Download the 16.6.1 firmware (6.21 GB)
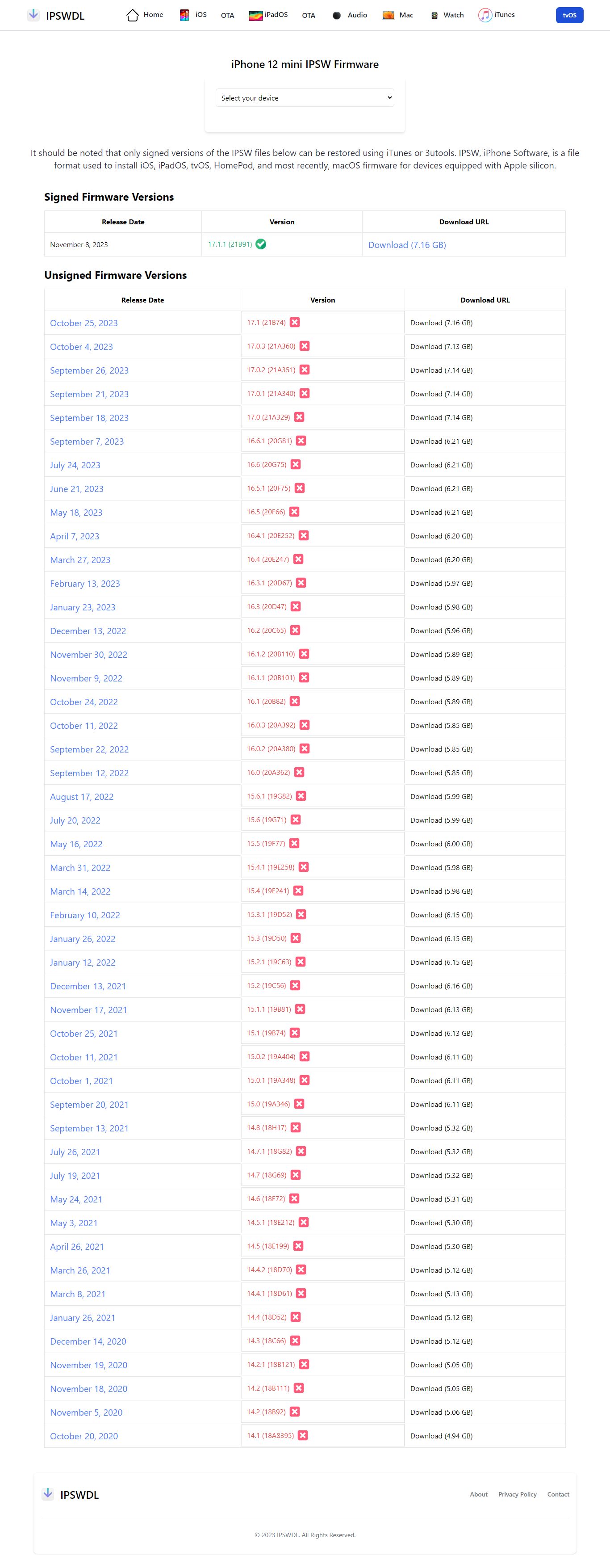 coord(441,441)
